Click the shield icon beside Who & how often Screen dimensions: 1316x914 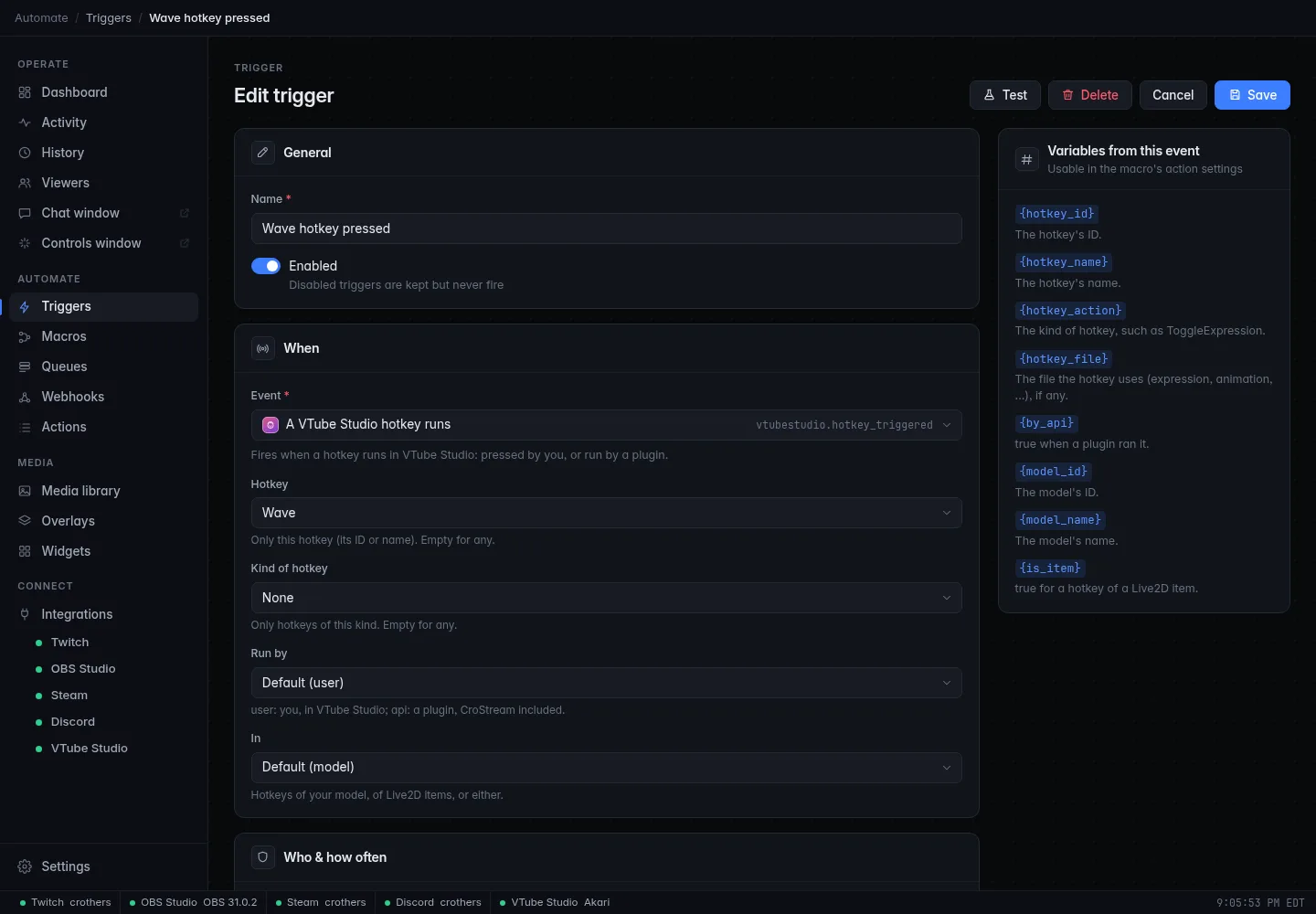(263, 857)
